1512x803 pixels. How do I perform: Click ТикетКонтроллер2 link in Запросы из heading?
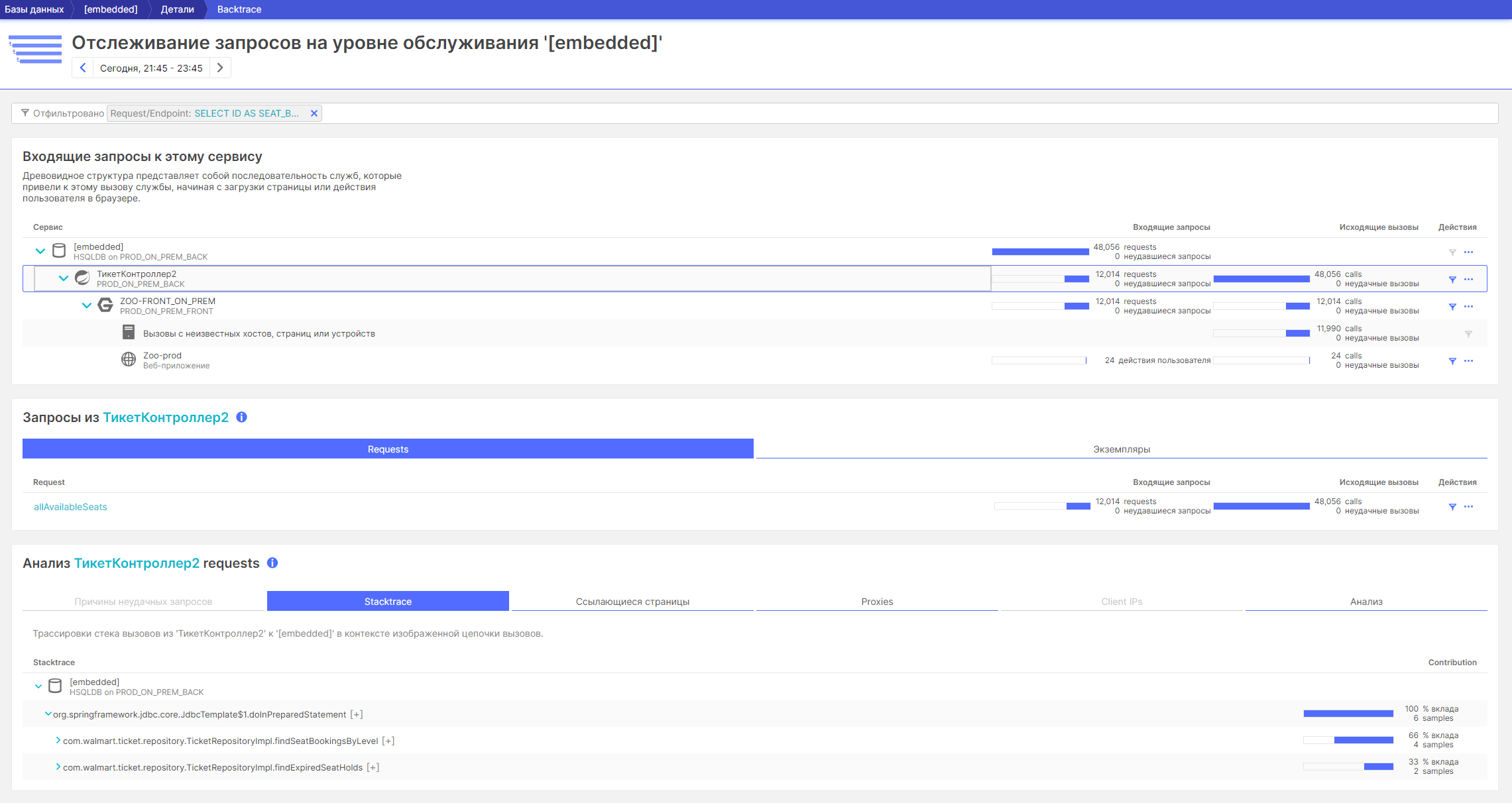pos(166,417)
